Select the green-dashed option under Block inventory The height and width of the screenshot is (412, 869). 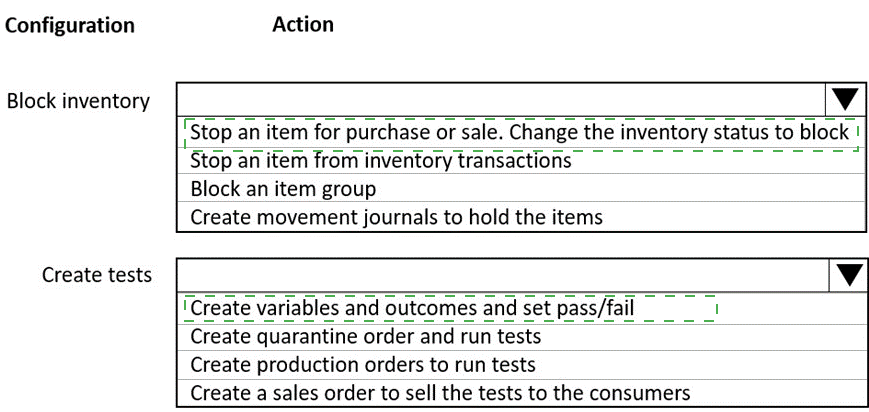coord(519,132)
